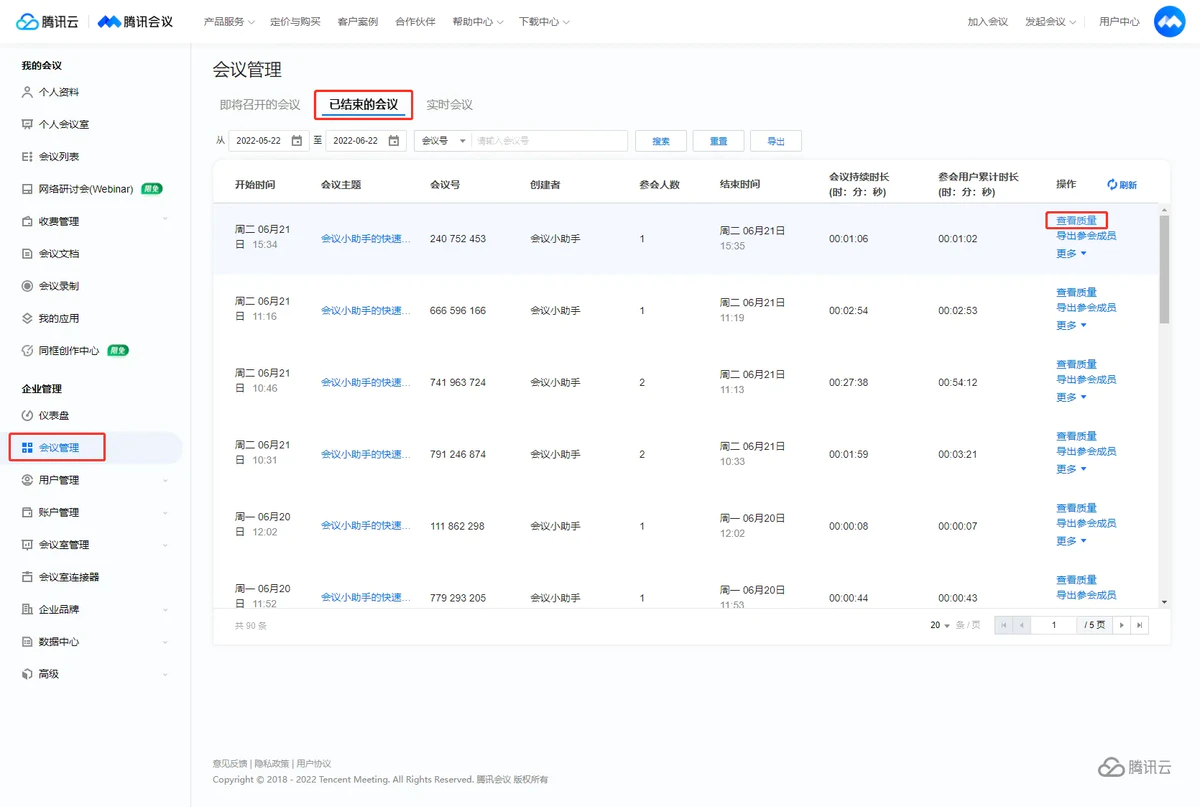Click the 个人资料 person icon in sidebar
The height and width of the screenshot is (807, 1200).
(27, 92)
